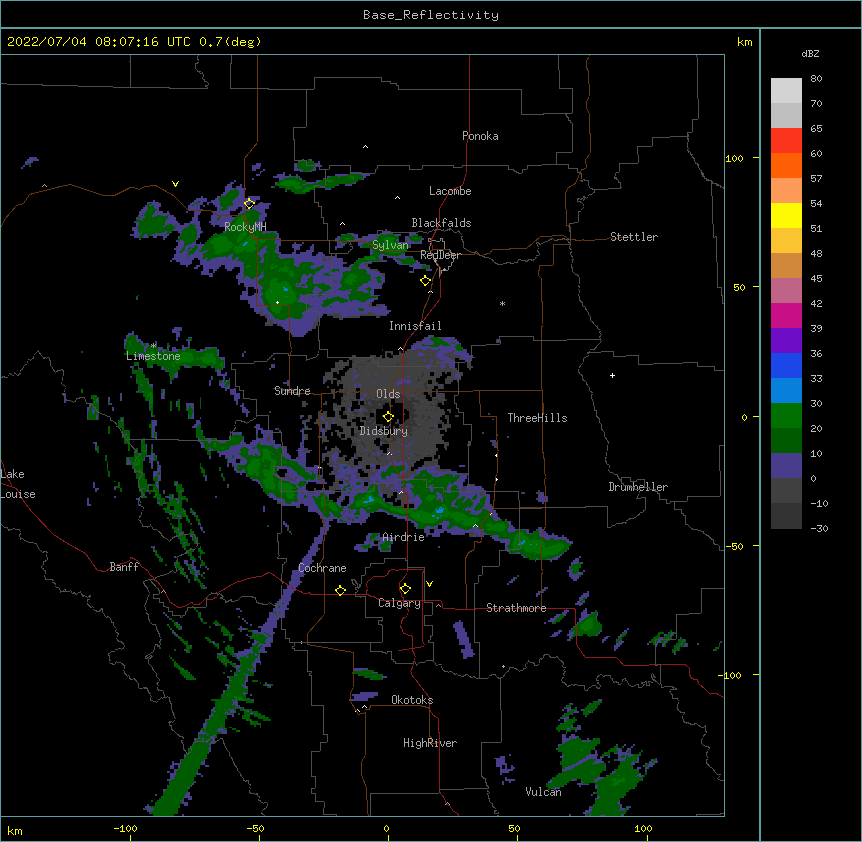Click the Okotoks label
This screenshot has width=862, height=842.
click(412, 700)
